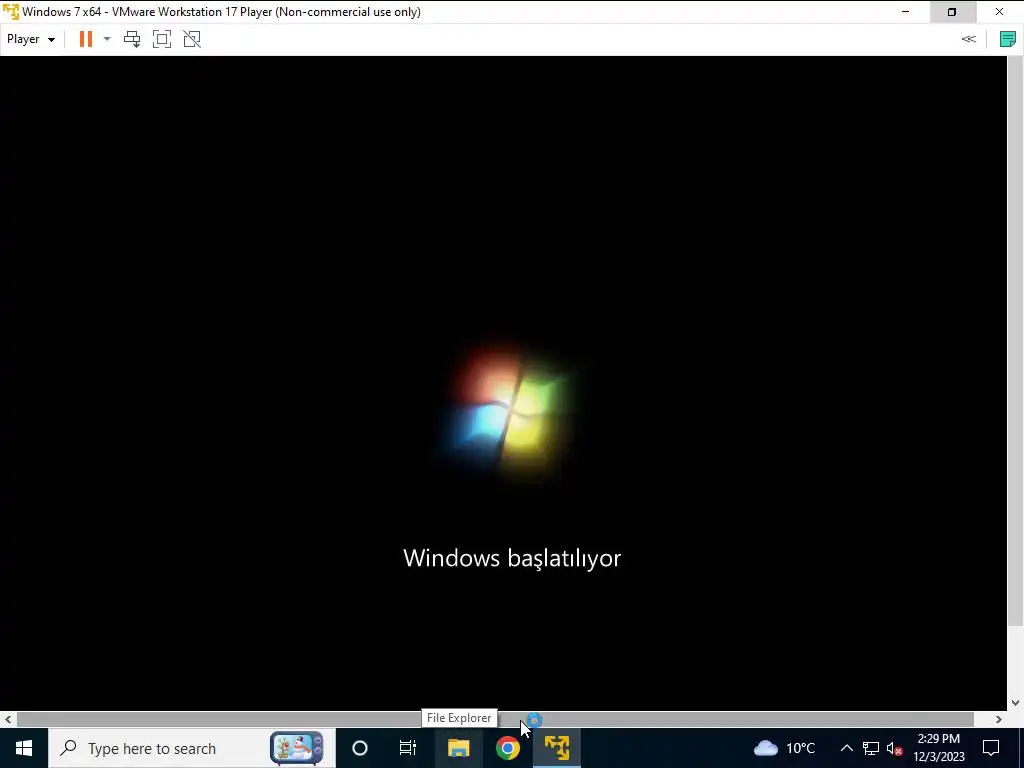This screenshot has width=1024, height=768.
Task: Open the VMware green notes icon
Action: [1008, 39]
